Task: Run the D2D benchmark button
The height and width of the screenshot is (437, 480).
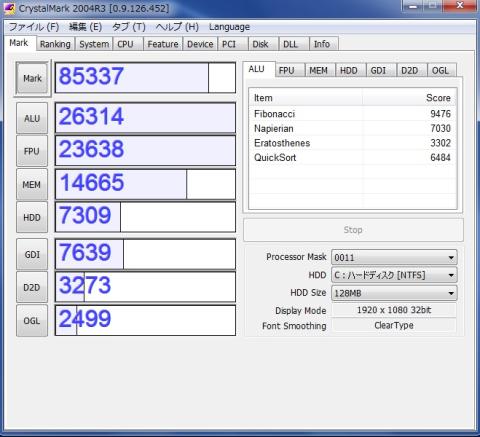Action: [32, 287]
